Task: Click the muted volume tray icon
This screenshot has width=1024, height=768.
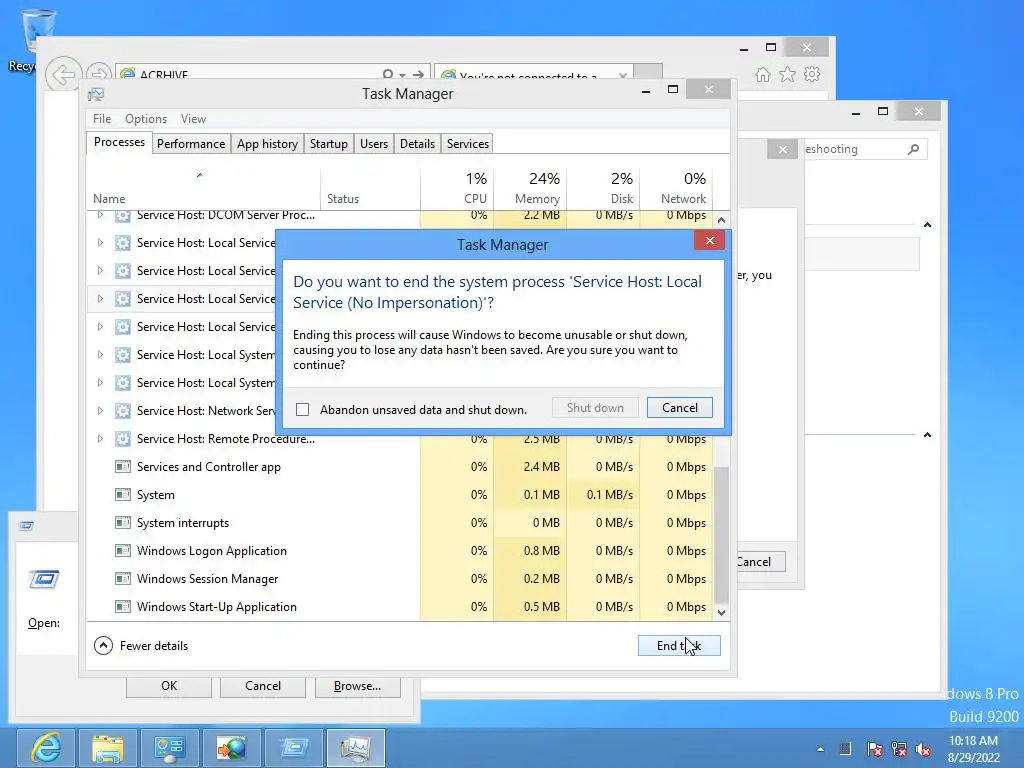Action: [923, 749]
